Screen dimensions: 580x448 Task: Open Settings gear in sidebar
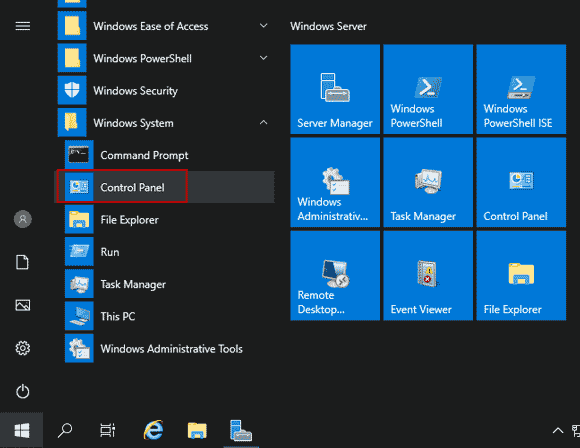click(x=23, y=348)
